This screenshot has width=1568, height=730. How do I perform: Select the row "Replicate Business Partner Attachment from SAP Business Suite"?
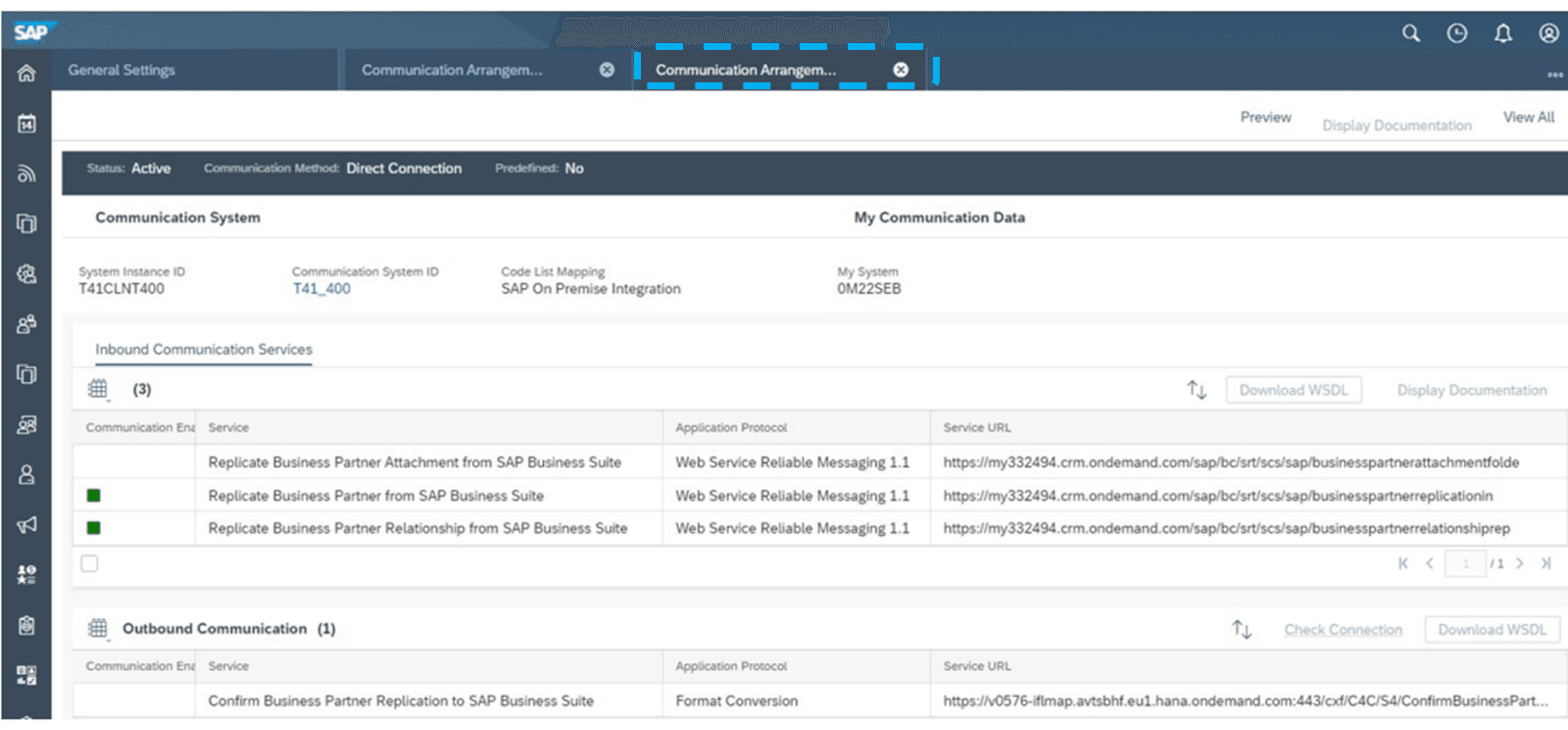click(x=819, y=462)
